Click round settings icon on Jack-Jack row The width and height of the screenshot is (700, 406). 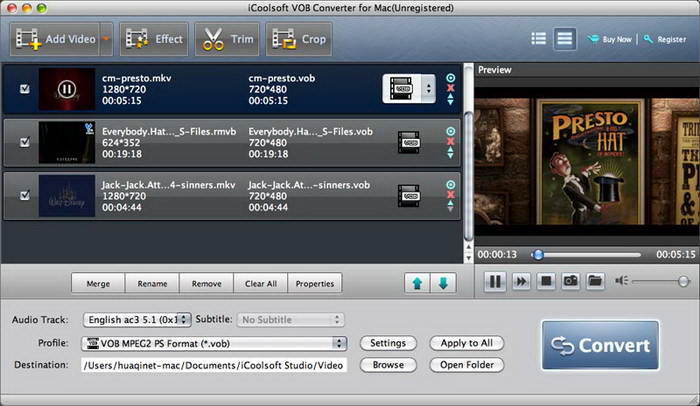[x=450, y=184]
